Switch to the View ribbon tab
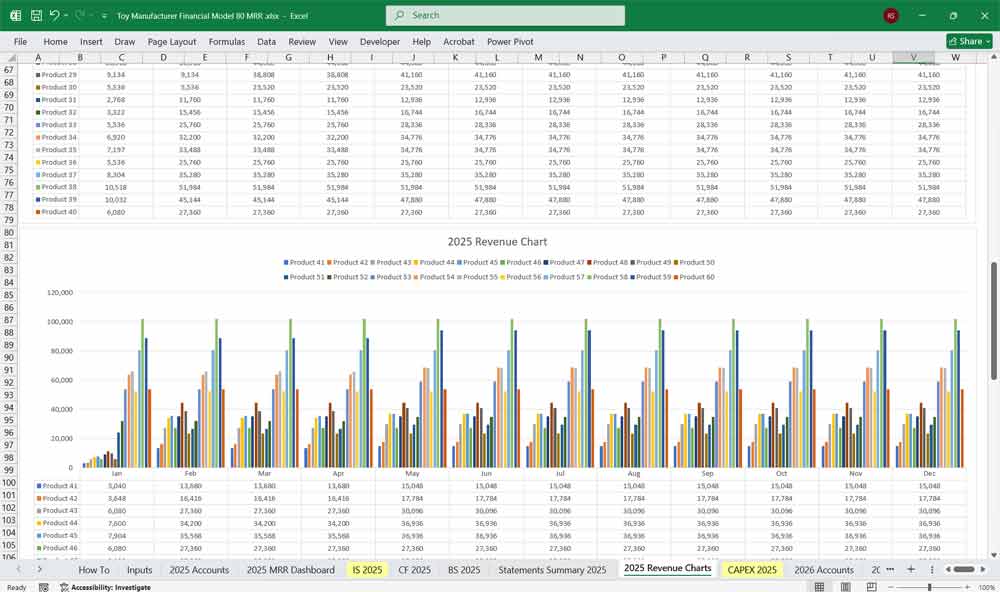 click(338, 41)
